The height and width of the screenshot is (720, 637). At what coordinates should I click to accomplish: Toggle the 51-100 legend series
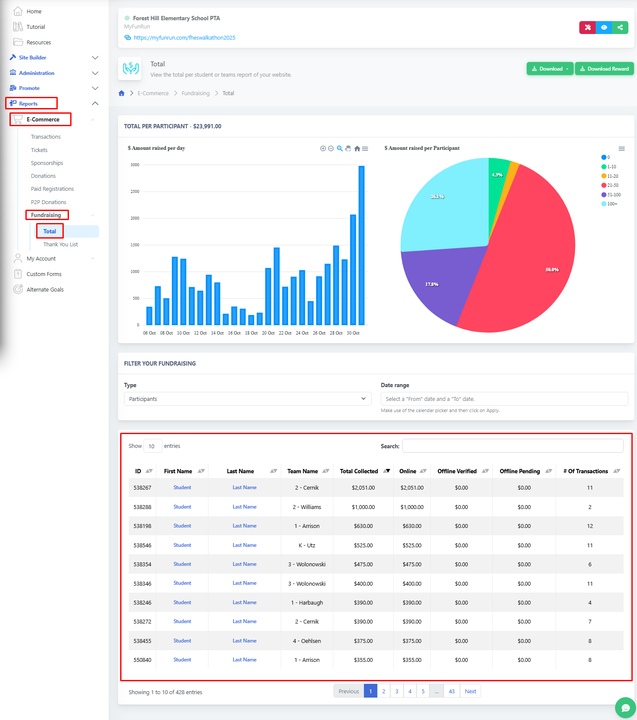(x=610, y=194)
